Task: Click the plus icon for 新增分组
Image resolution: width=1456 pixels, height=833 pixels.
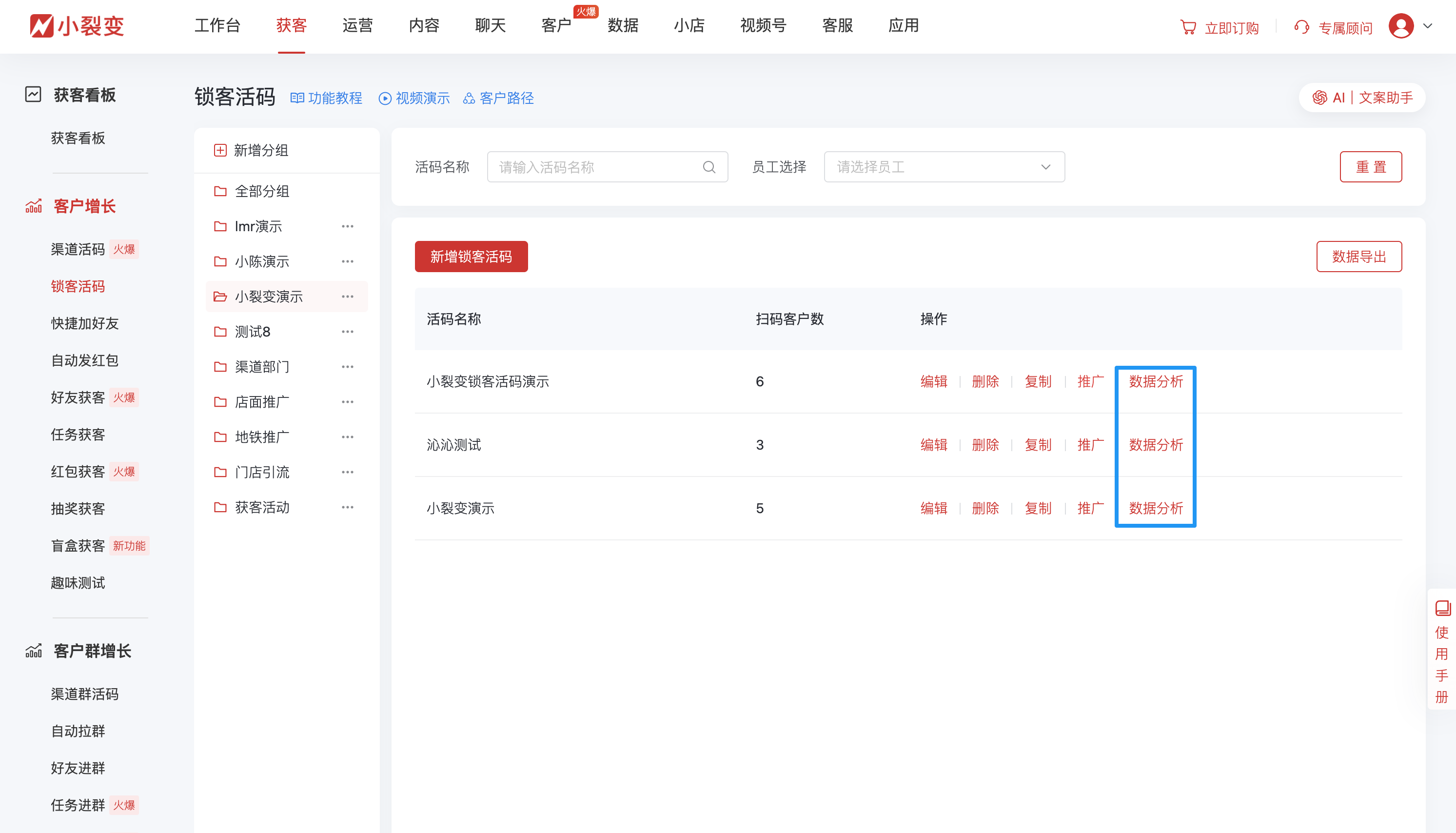Action: (x=220, y=151)
